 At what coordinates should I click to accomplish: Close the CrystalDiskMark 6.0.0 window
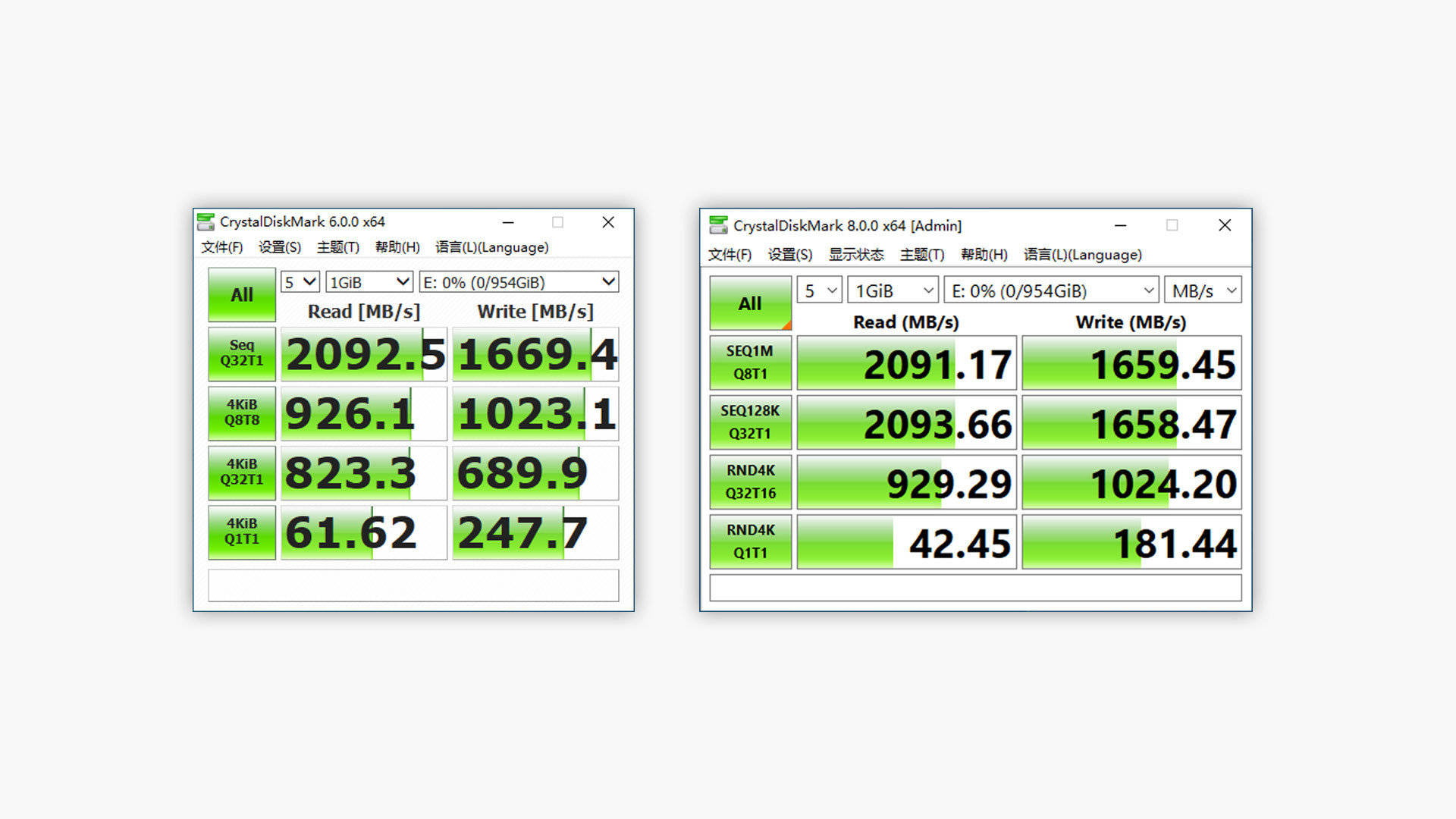(607, 222)
